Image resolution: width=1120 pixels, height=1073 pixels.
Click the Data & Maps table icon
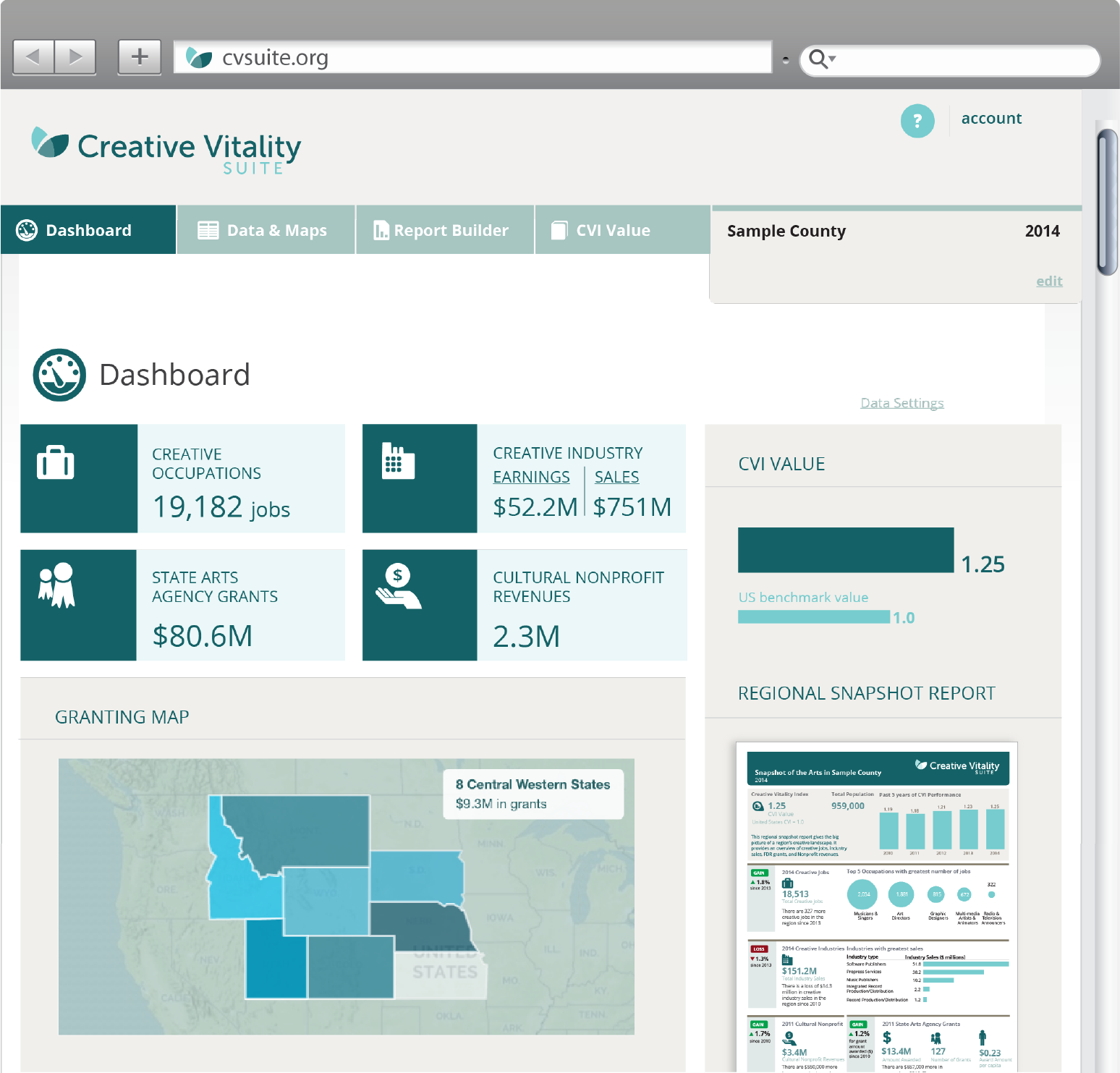(x=208, y=230)
